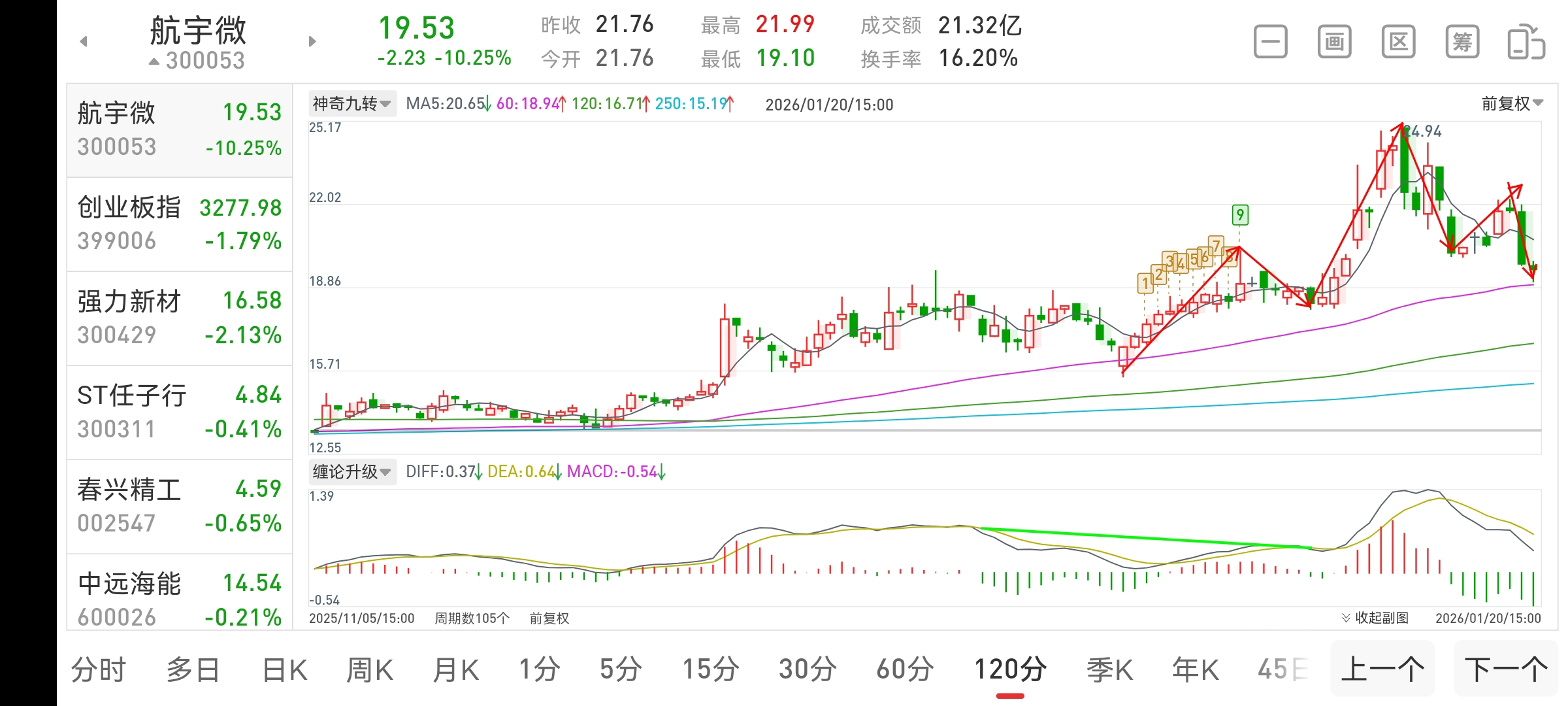
Task: Click the 下一个 button
Action: (x=1506, y=669)
